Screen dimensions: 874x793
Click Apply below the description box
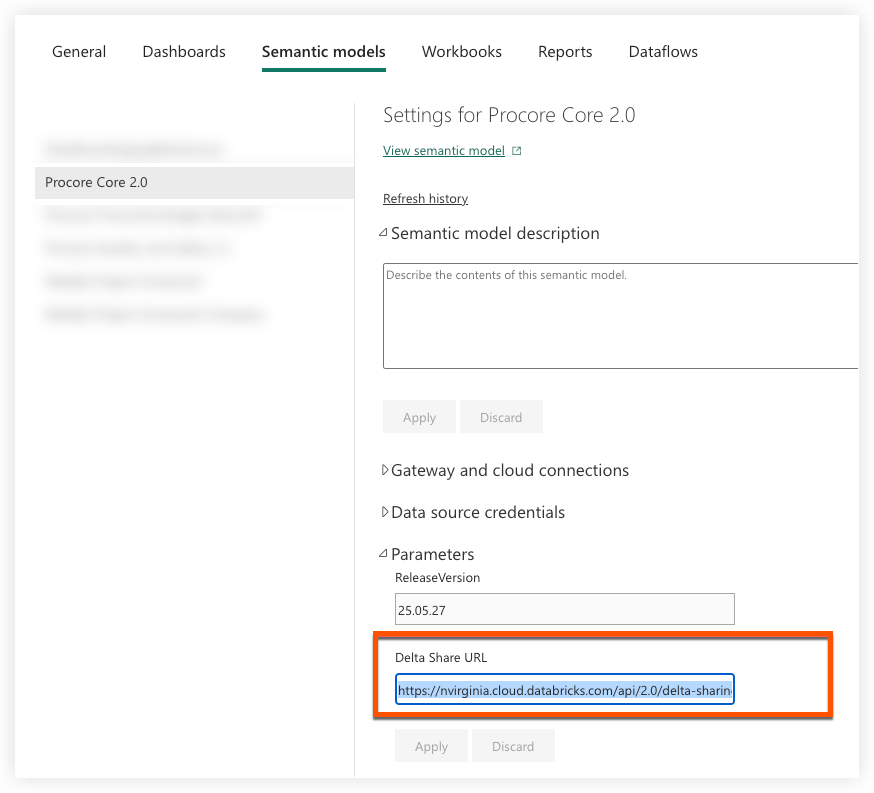[x=419, y=417]
